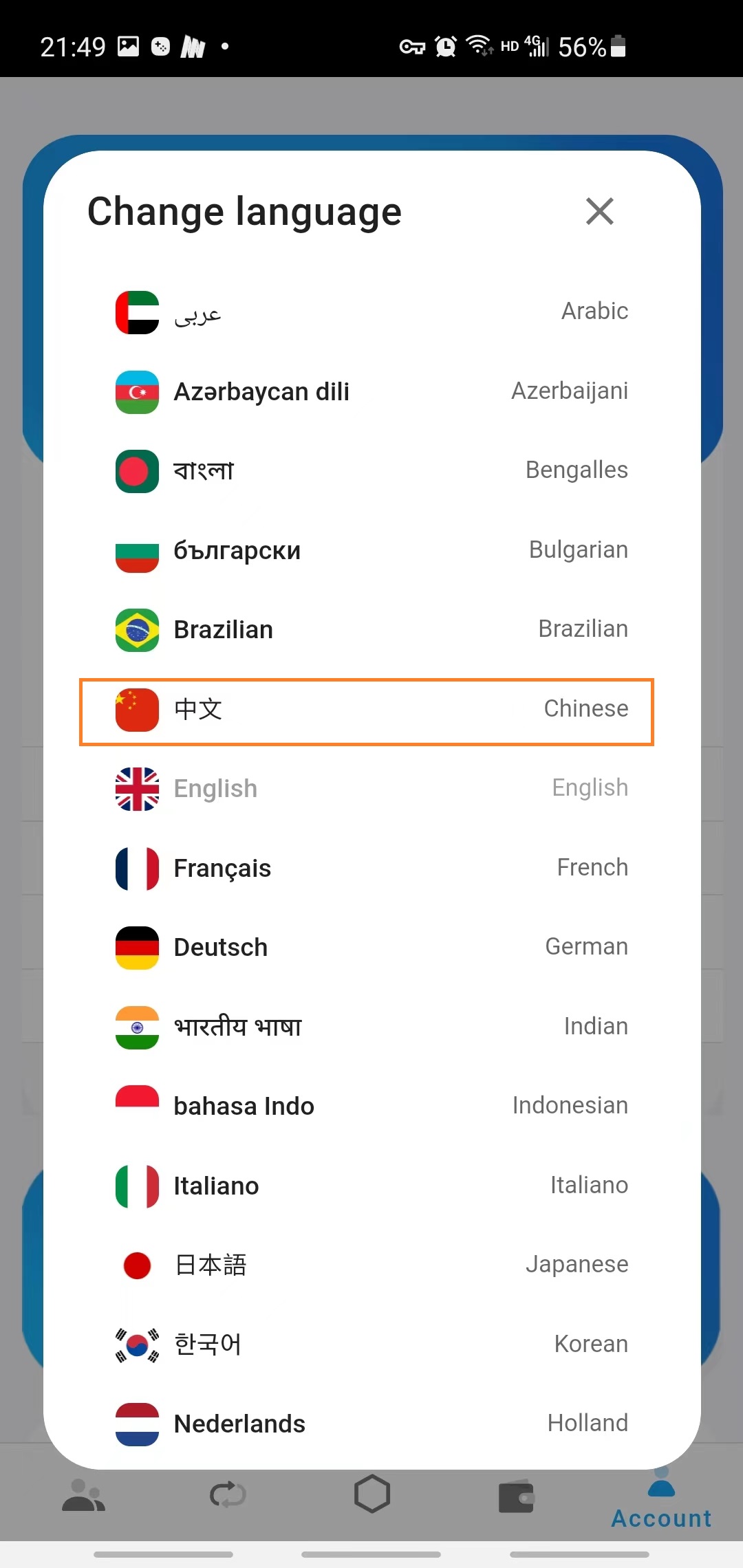Open the wallet tab in bottom navigation

tap(517, 1496)
